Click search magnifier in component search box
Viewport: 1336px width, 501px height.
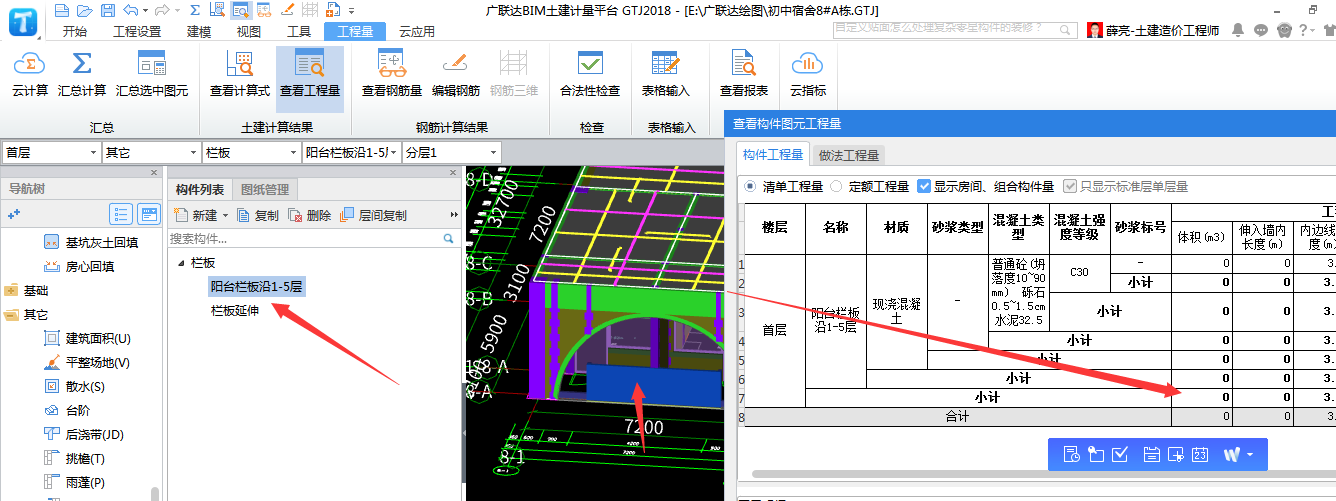449,239
